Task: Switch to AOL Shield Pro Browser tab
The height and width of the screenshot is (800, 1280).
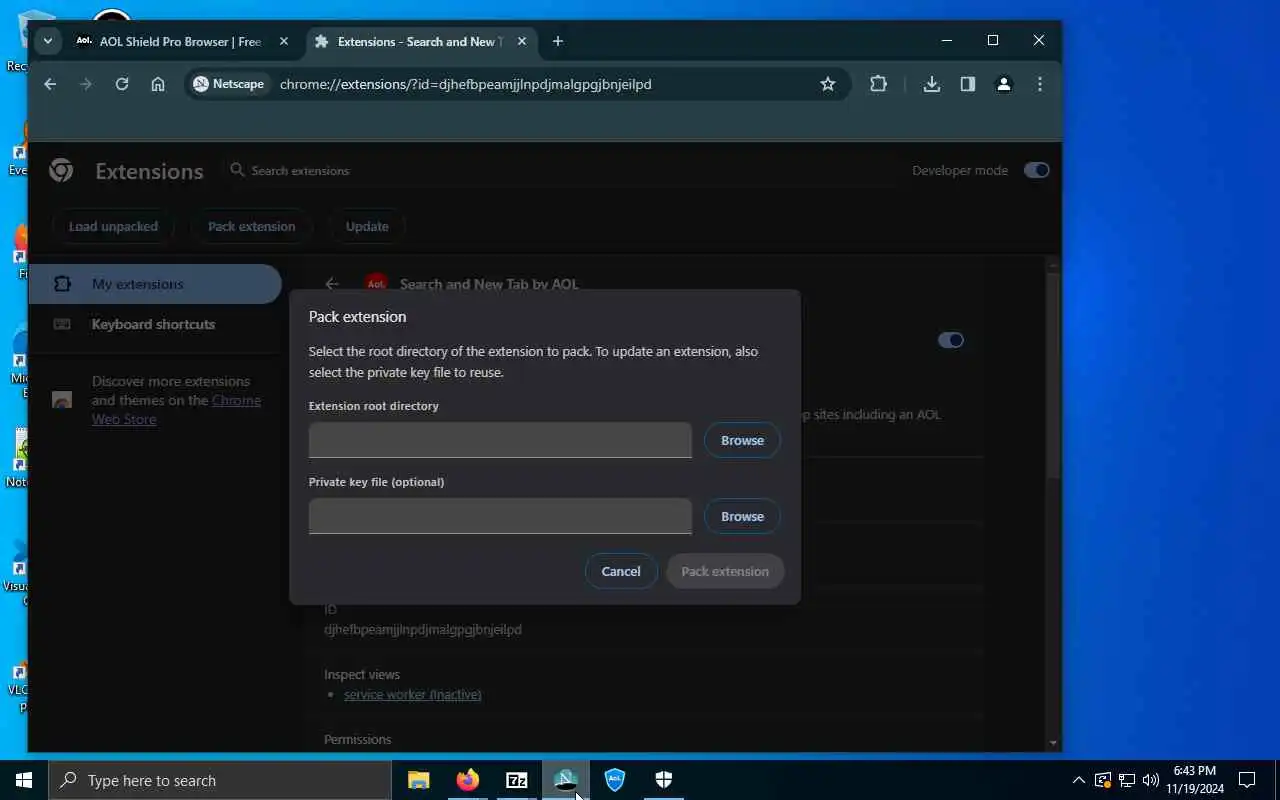Action: (182, 41)
